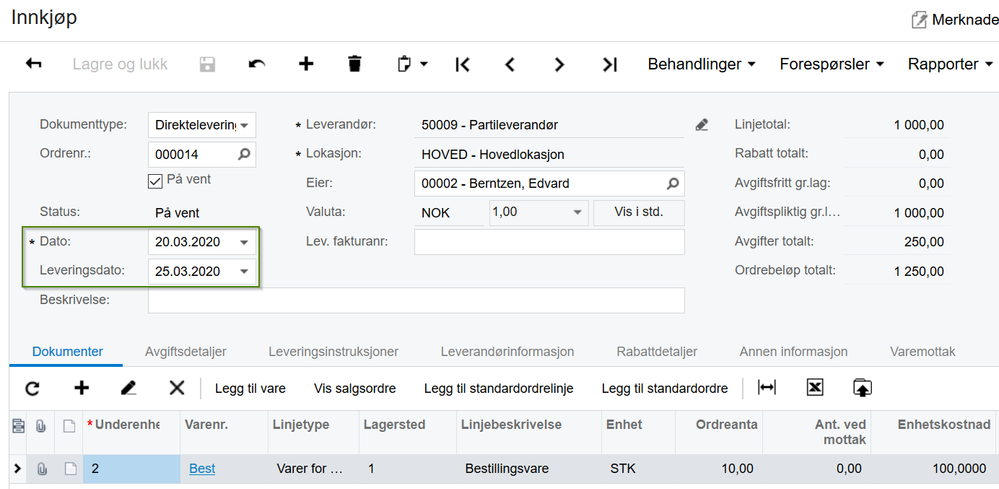
Task: Open the Leveringsdato date picker dropdown
Action: (244, 272)
